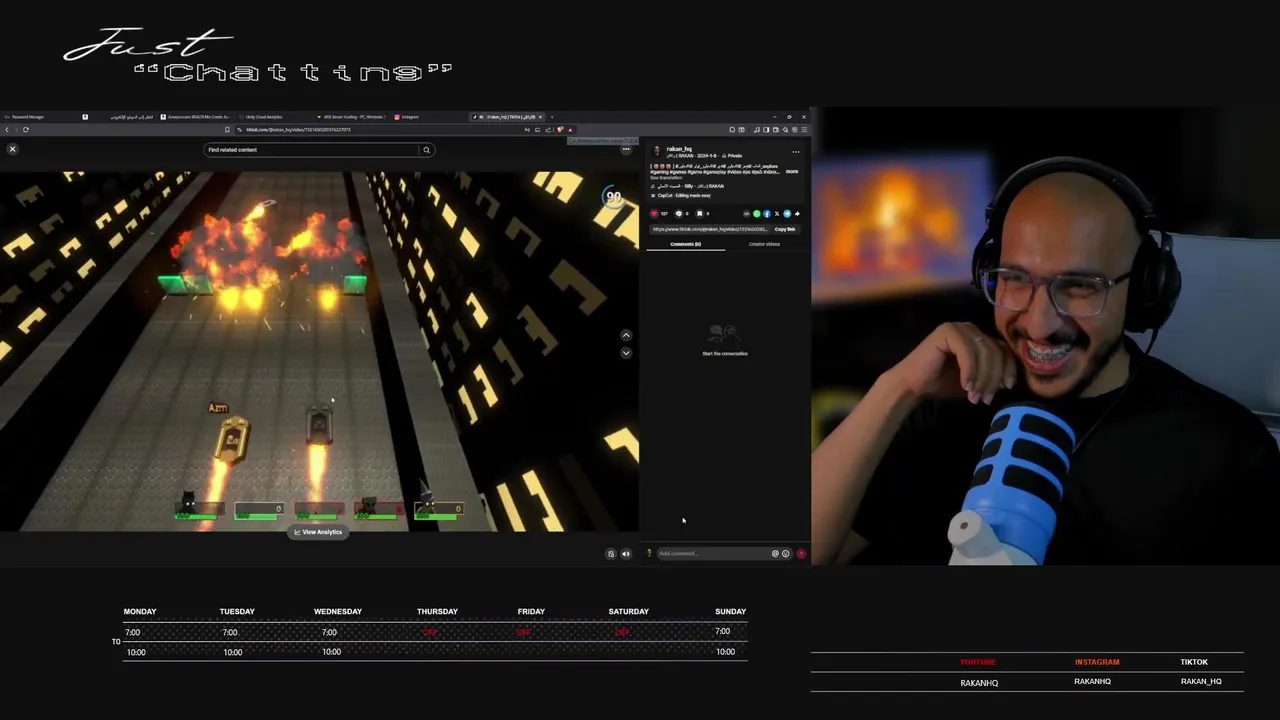Switch to the Comments tab
This screenshot has height=720, width=1280.
(686, 244)
